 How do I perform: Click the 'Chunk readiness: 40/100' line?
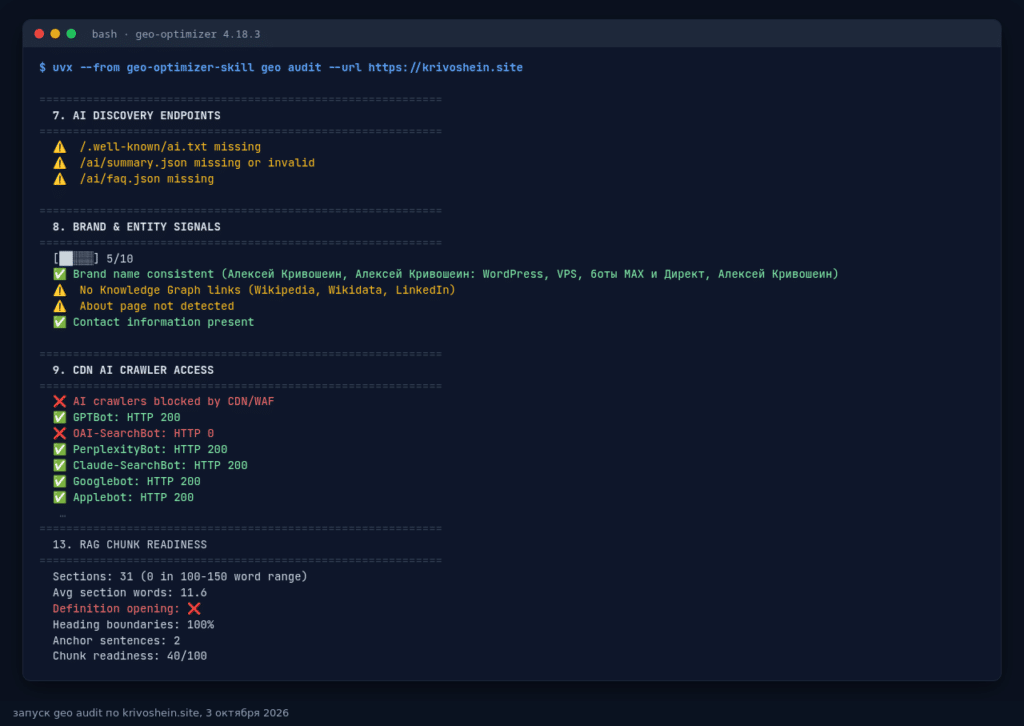point(129,656)
